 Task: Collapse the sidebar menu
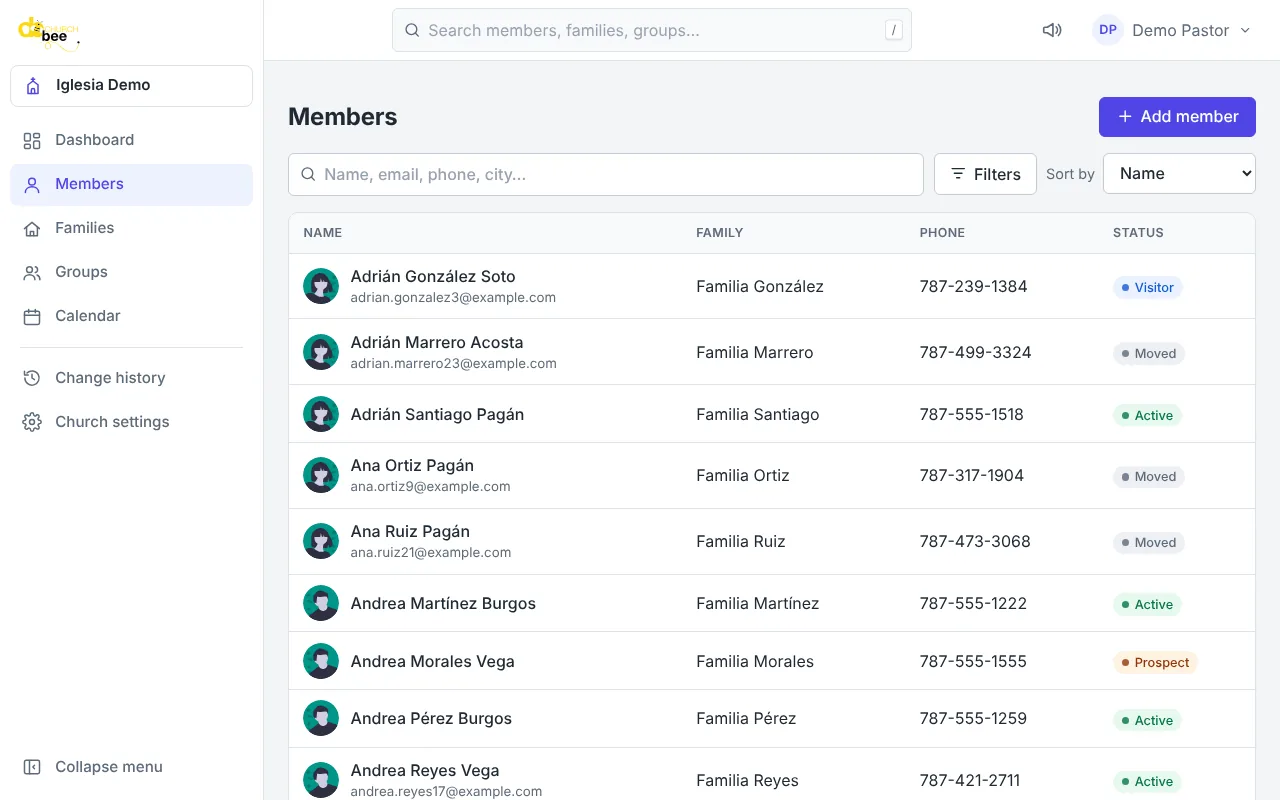131,767
